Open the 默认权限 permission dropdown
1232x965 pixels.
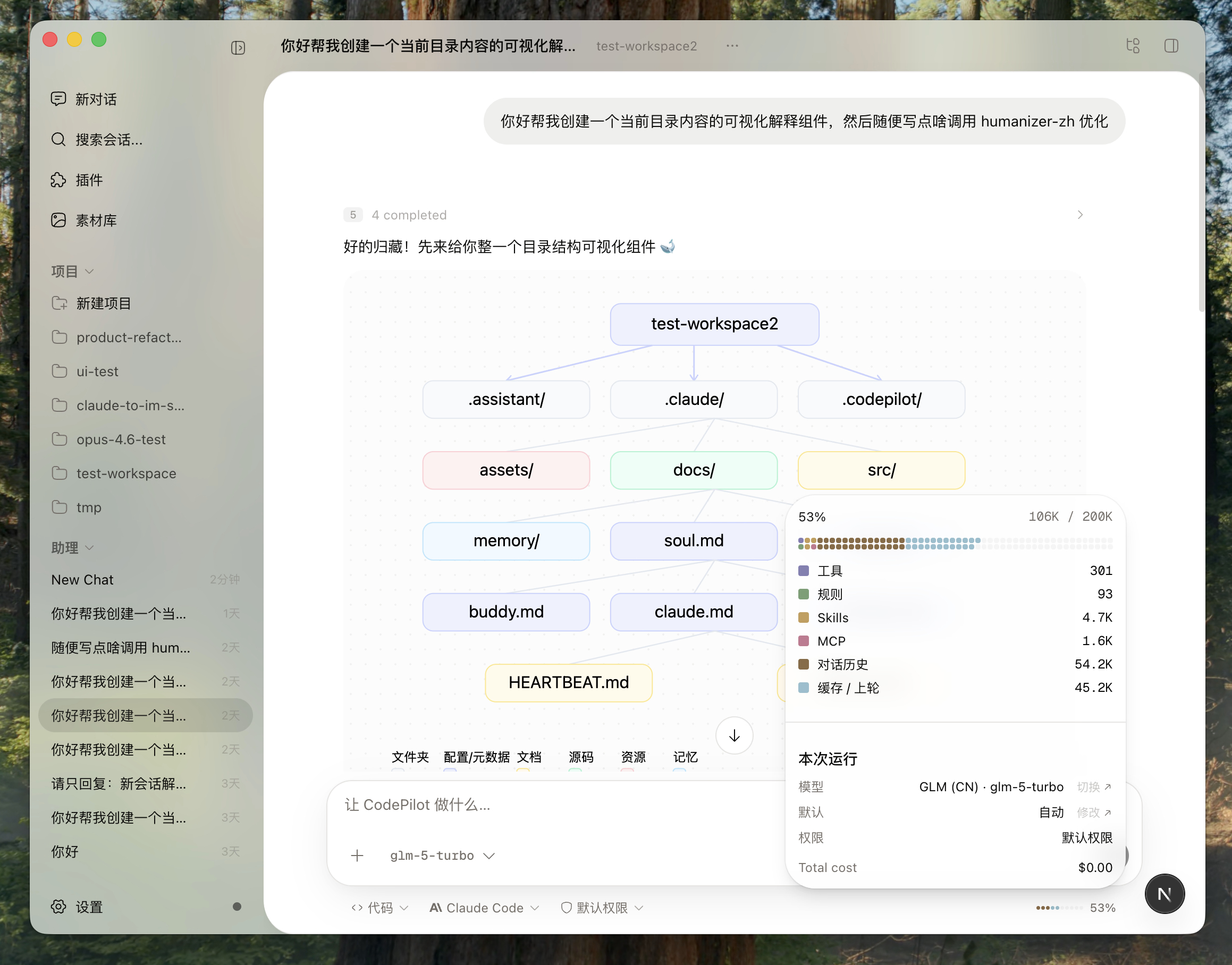click(602, 908)
